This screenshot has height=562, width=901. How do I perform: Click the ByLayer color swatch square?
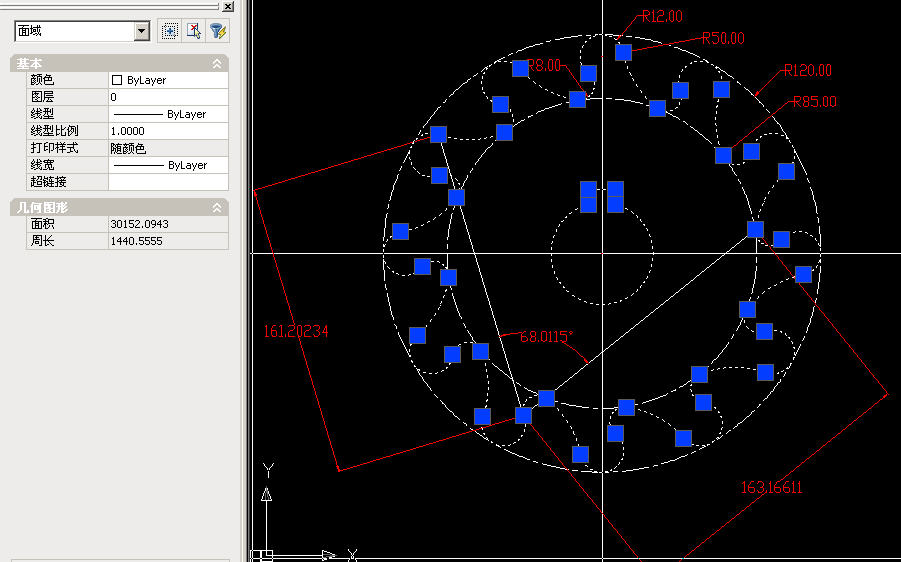(117, 80)
